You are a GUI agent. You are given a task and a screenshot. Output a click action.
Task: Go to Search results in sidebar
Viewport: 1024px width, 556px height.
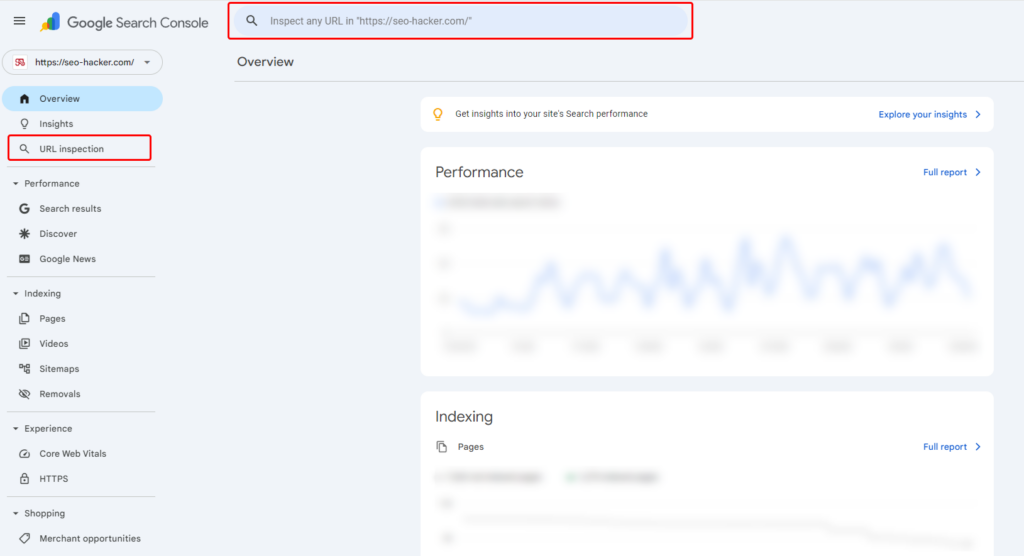[70, 209]
